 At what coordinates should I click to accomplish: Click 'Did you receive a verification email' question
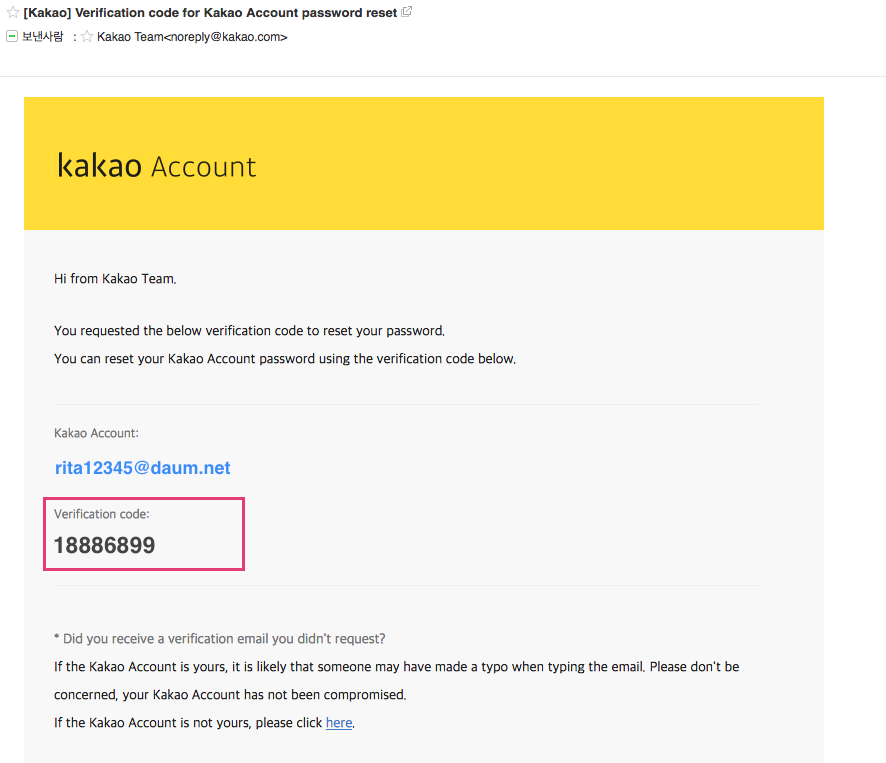click(x=220, y=638)
